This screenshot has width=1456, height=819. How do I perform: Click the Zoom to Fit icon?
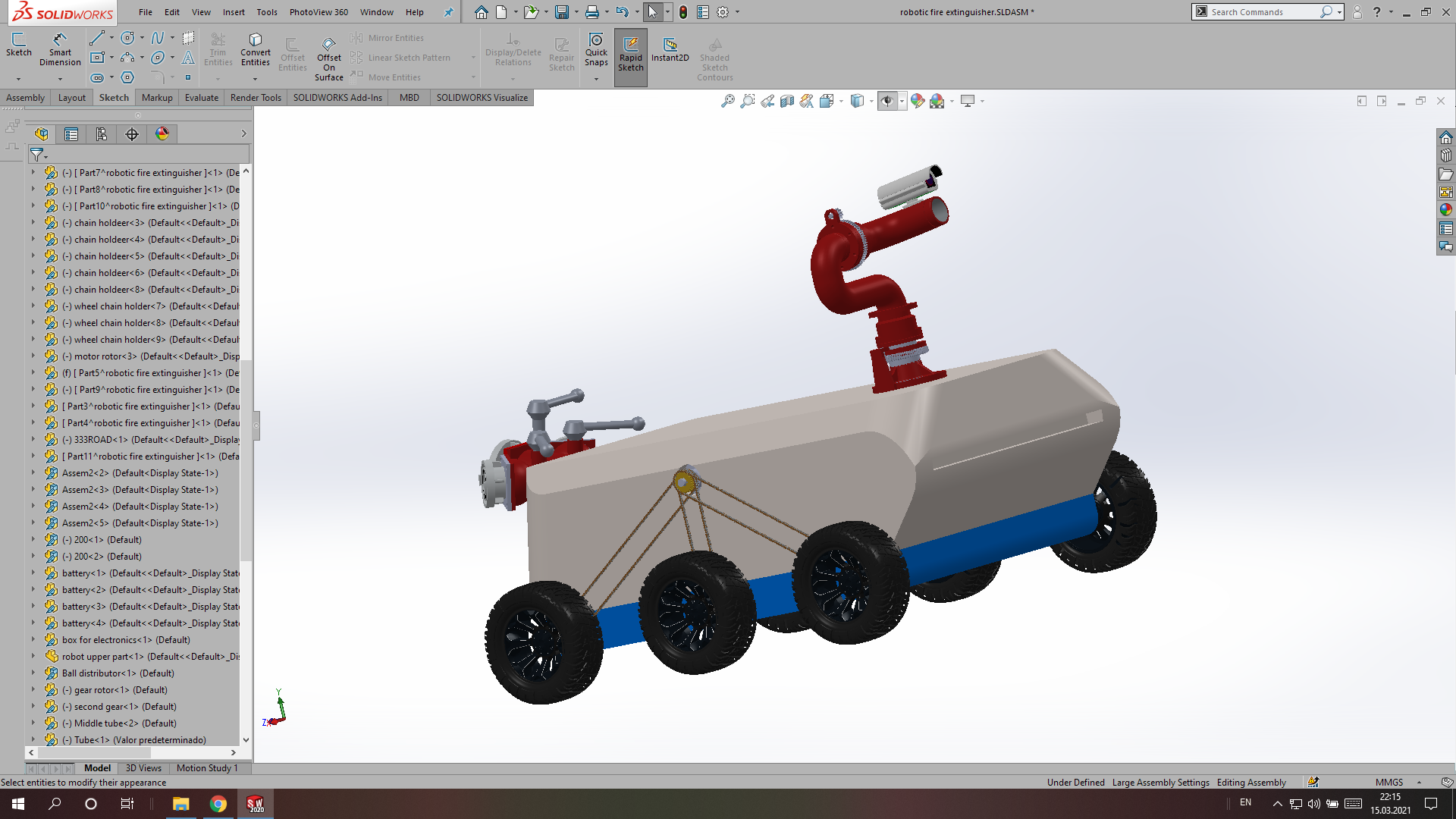tap(728, 100)
